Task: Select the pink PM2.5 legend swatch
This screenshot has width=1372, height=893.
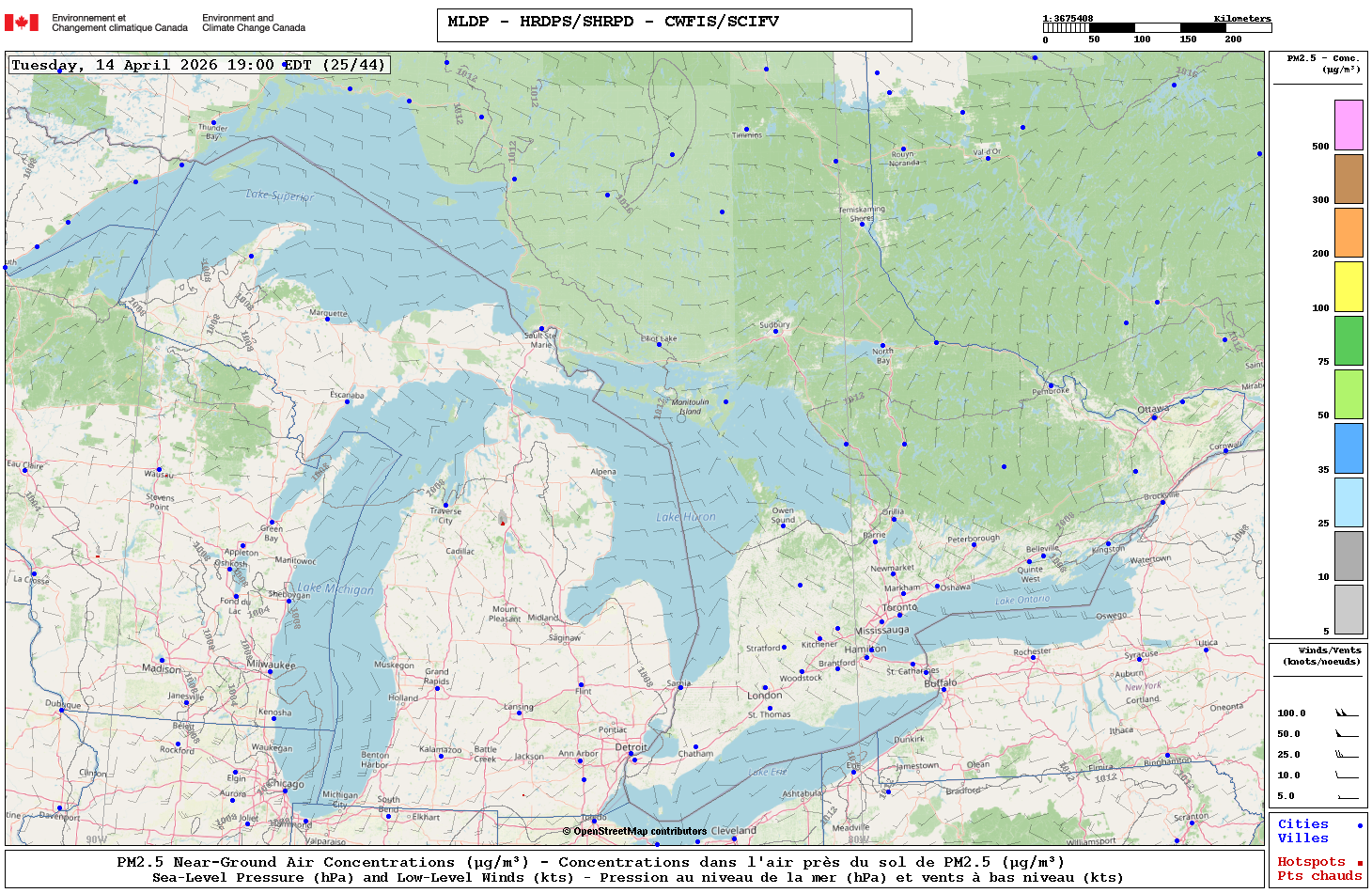Action: click(1349, 125)
